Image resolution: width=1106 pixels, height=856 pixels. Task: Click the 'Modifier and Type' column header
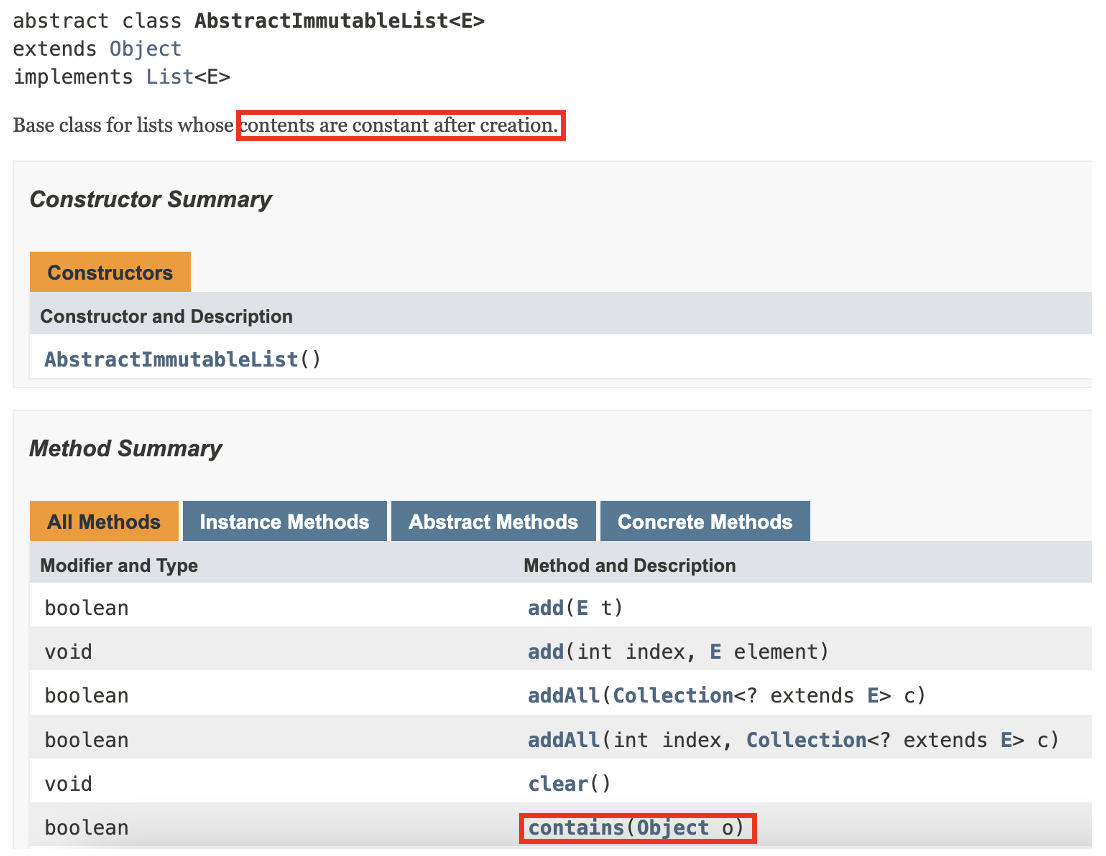118,565
